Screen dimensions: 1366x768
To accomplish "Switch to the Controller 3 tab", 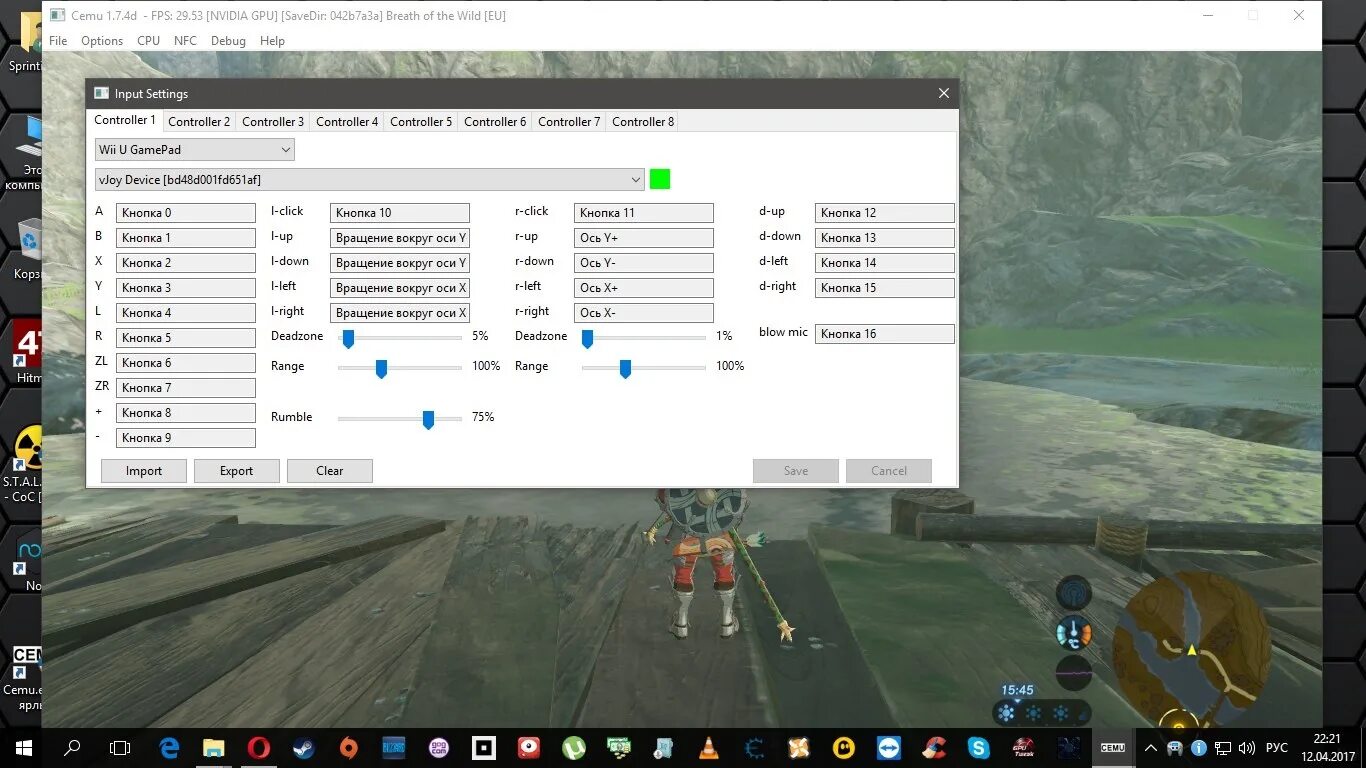I will click(x=273, y=122).
